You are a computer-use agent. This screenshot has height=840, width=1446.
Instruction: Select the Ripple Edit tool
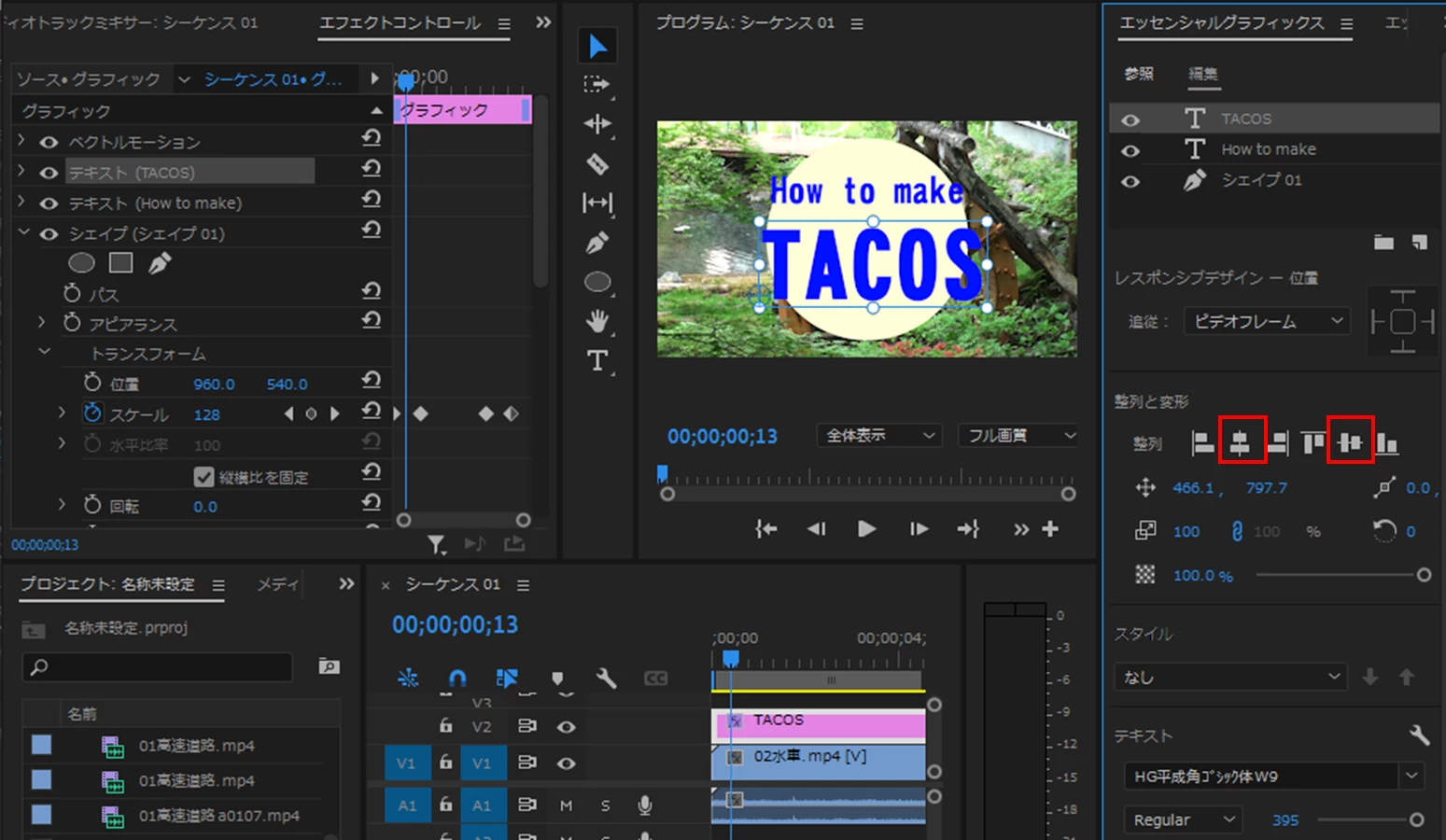pyautogui.click(x=597, y=124)
